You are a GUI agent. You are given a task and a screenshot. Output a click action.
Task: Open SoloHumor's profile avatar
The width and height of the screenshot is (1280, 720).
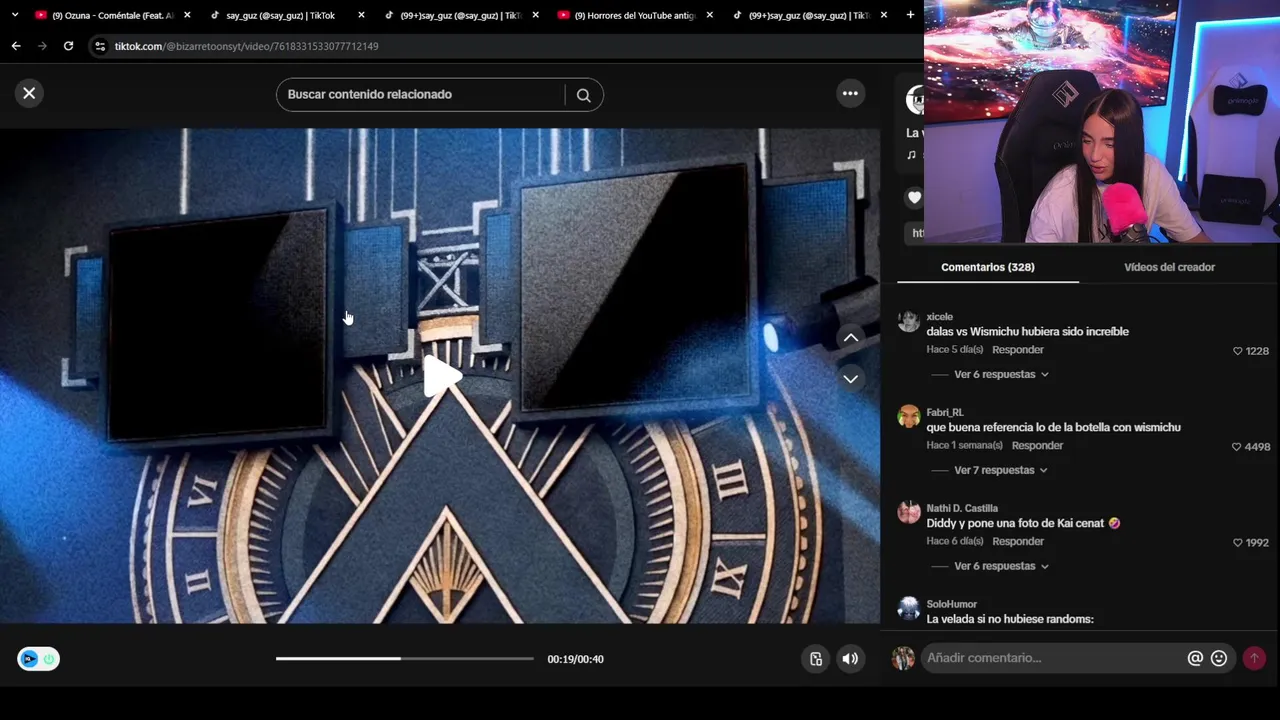pos(908,608)
